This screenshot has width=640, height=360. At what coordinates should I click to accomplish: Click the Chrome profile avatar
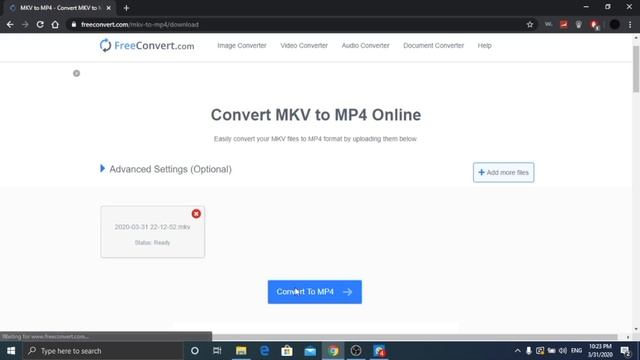(x=615, y=24)
